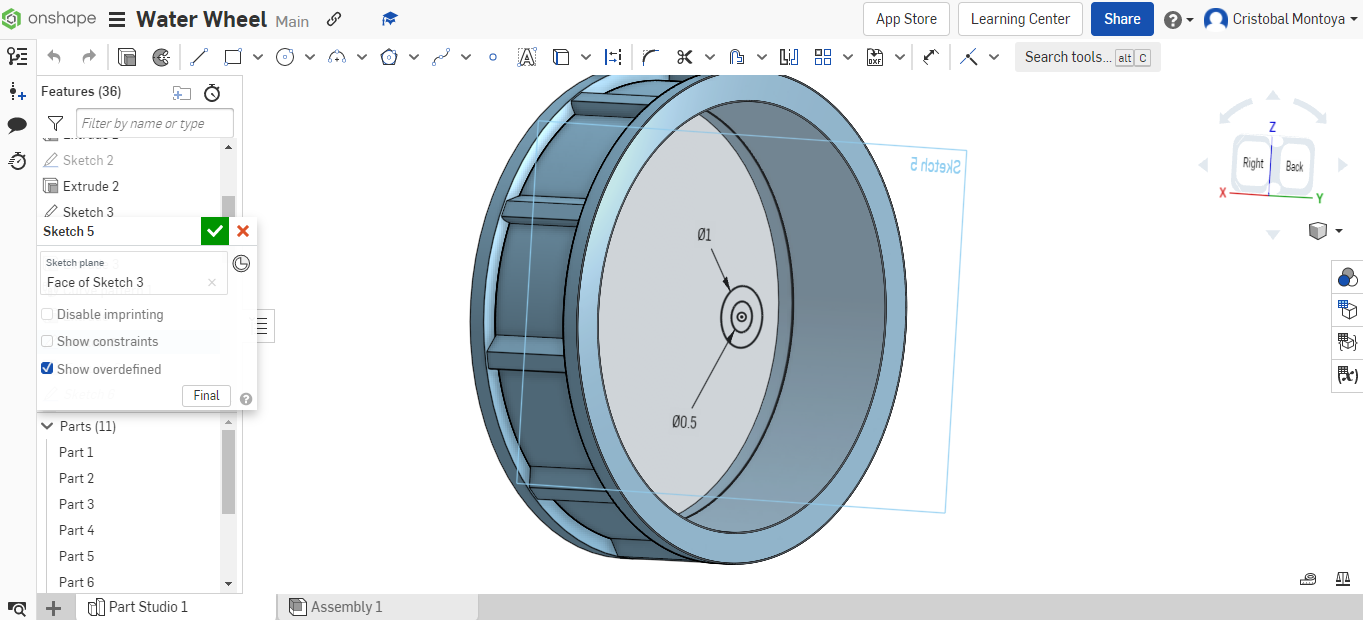Image resolution: width=1363 pixels, height=620 pixels.
Task: Select Part 3 in the parts list
Action: click(76, 504)
